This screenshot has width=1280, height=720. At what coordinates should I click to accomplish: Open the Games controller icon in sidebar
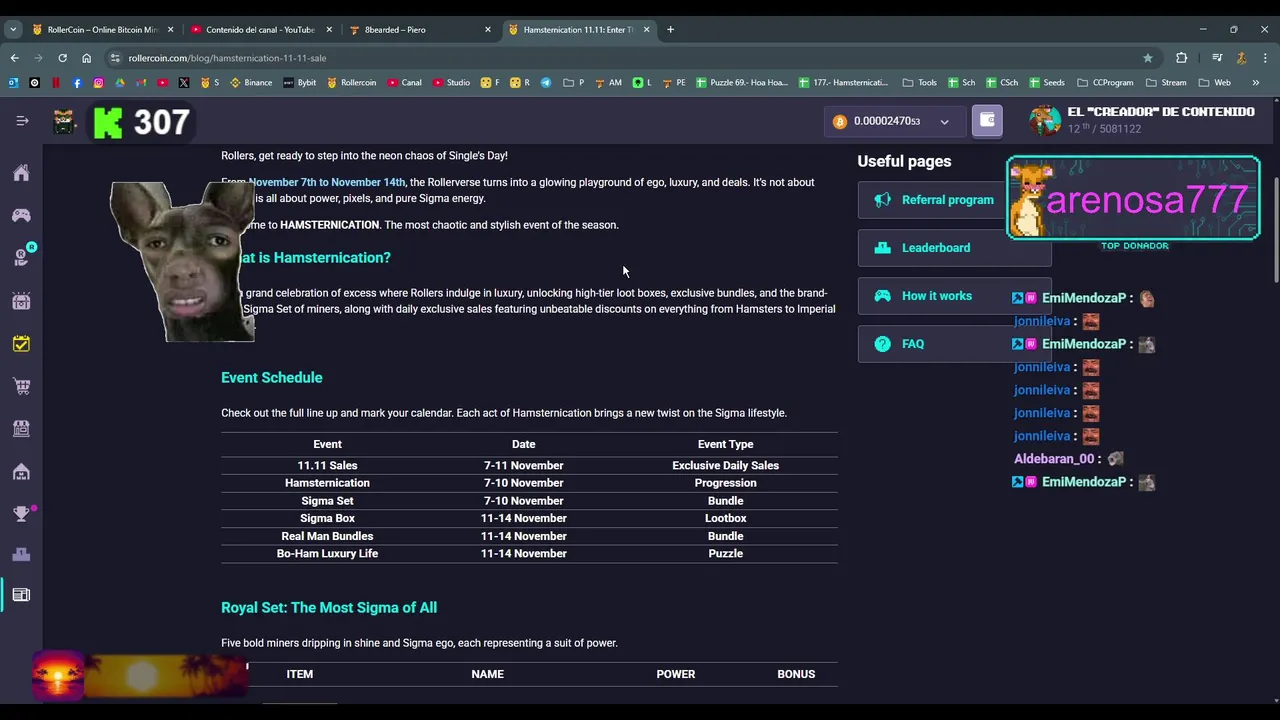click(x=21, y=215)
